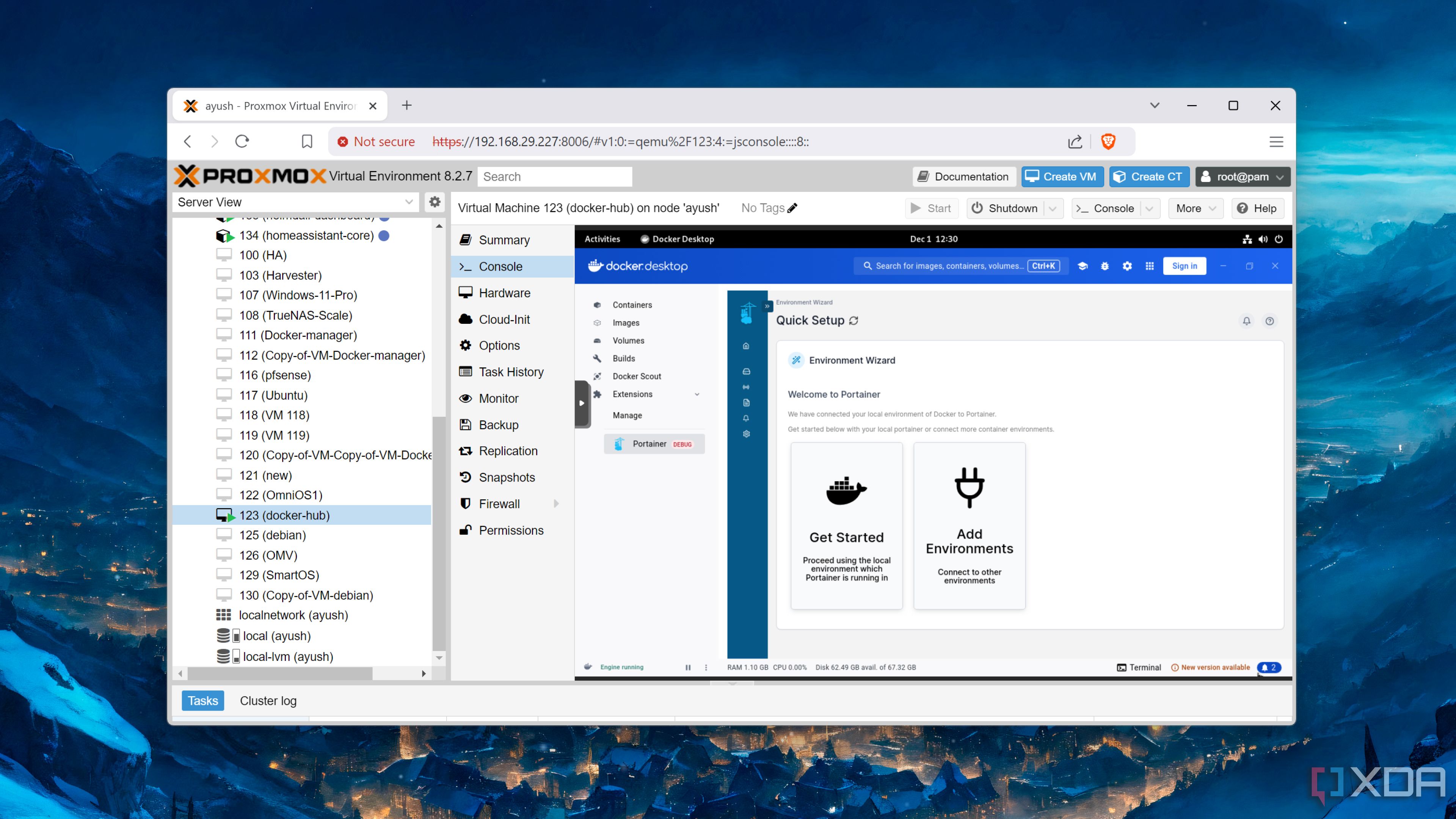This screenshot has width=1456, height=819.
Task: Switch to the Monitor tab in Proxmox
Action: (x=498, y=398)
